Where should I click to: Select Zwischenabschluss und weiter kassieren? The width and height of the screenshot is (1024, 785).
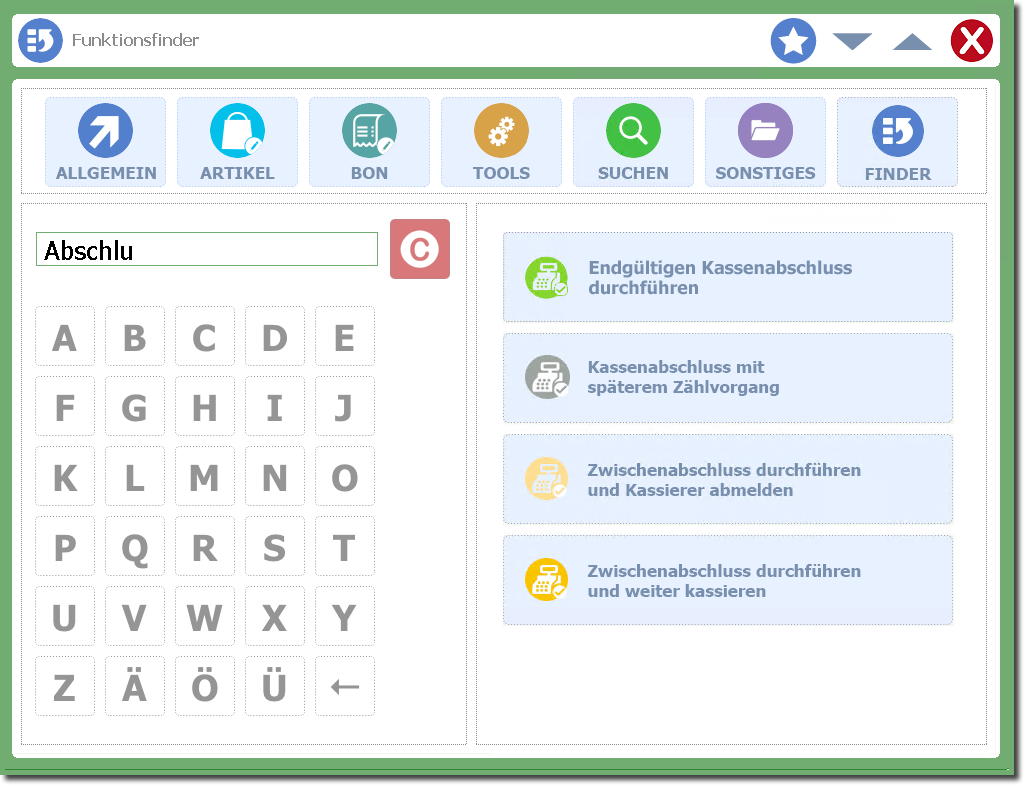coord(727,581)
